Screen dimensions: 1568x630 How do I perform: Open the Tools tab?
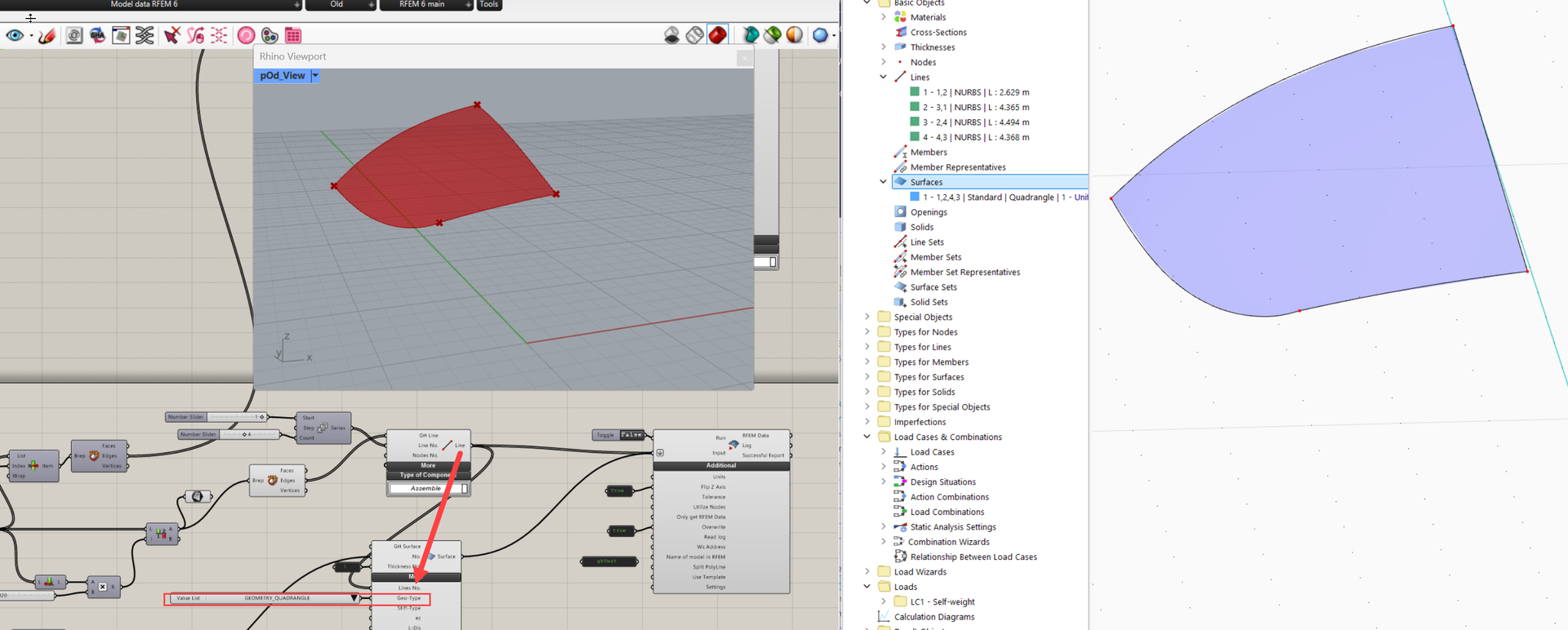[x=488, y=5]
